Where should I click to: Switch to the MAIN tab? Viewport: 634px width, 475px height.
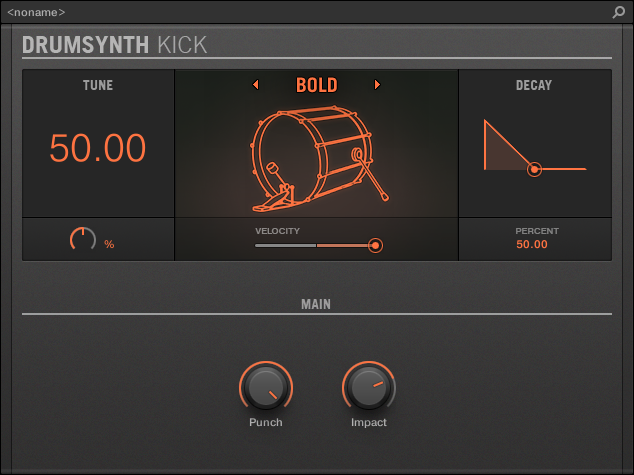[316, 303]
